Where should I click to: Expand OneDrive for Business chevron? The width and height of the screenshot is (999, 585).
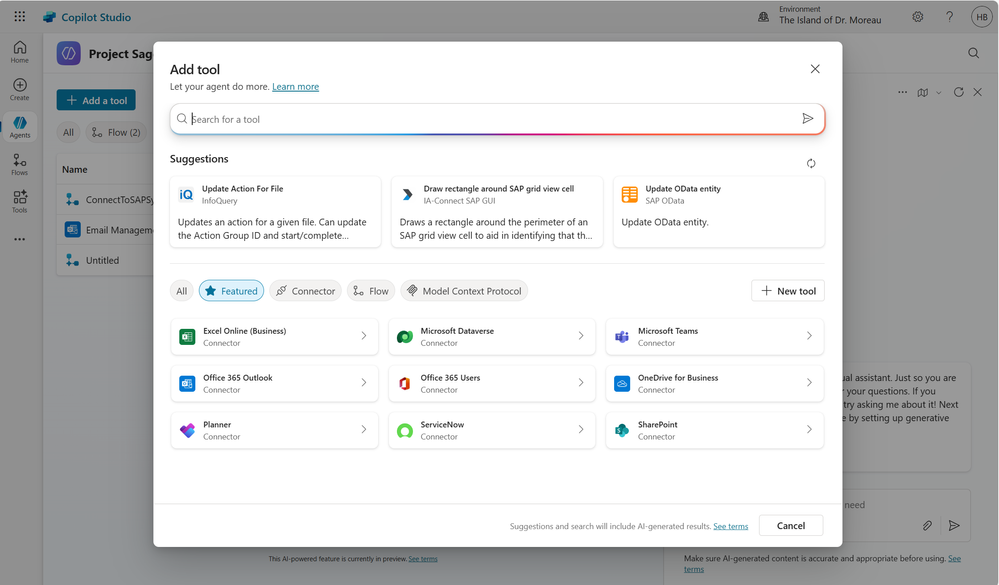tap(809, 382)
